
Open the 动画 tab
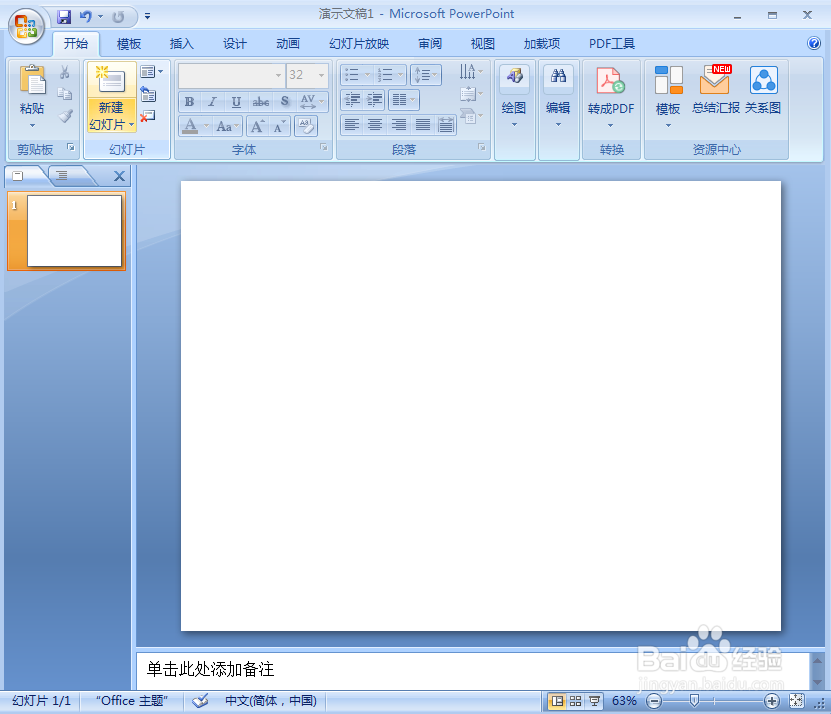[x=288, y=43]
